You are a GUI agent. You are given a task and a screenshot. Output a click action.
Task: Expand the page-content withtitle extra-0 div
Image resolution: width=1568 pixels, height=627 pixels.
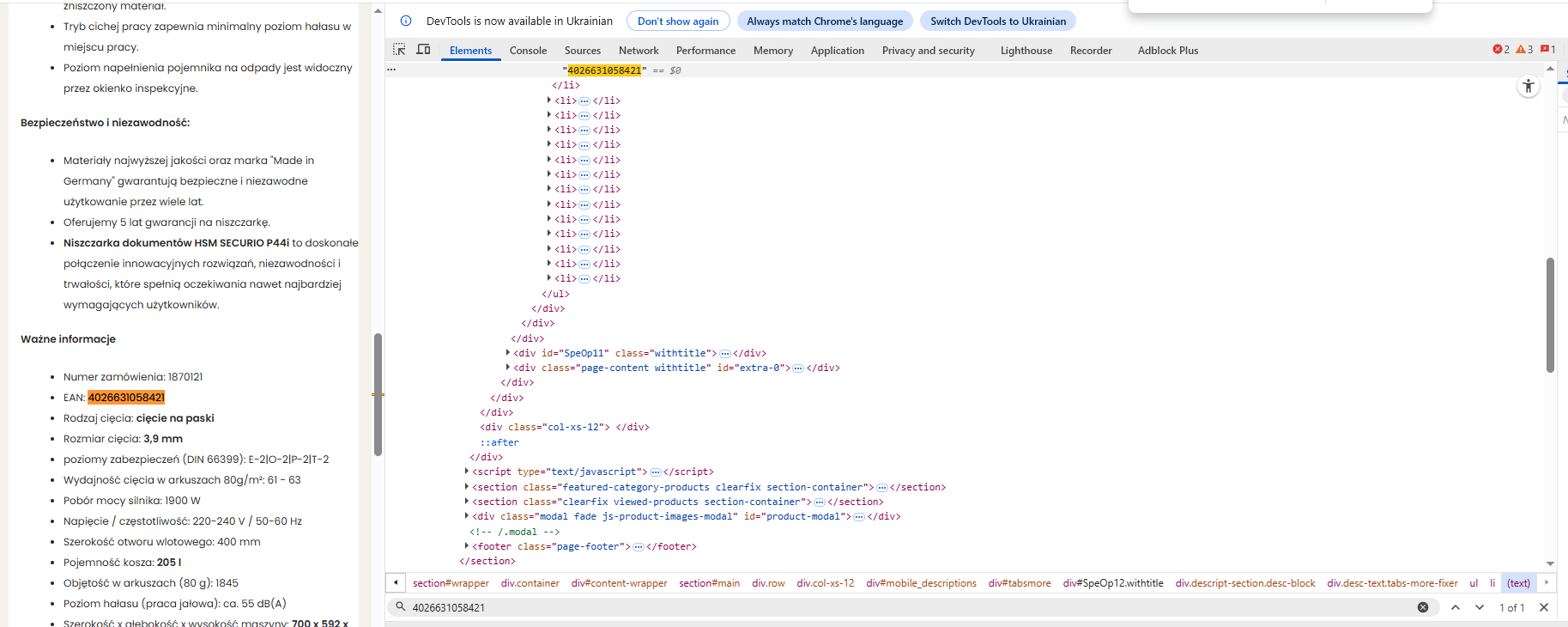tap(508, 368)
